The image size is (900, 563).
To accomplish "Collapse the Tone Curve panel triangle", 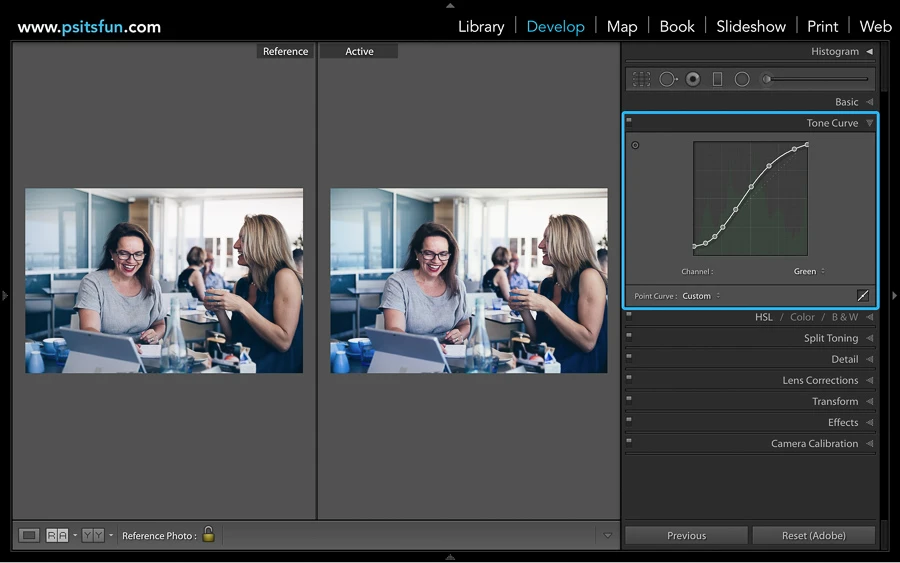I will (870, 123).
